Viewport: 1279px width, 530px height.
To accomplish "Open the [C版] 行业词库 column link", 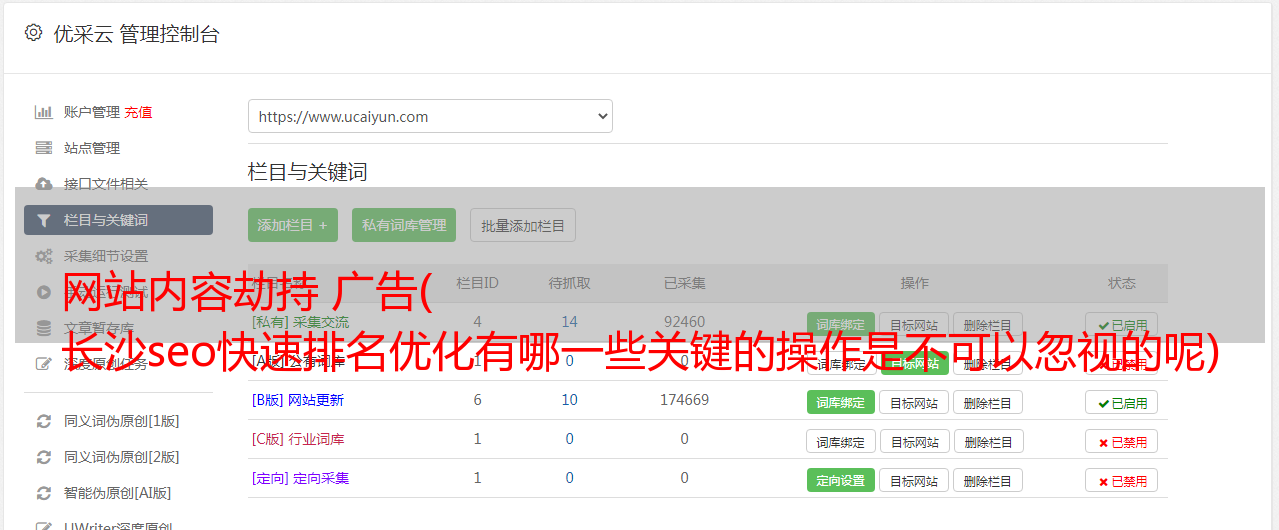I will [297, 439].
